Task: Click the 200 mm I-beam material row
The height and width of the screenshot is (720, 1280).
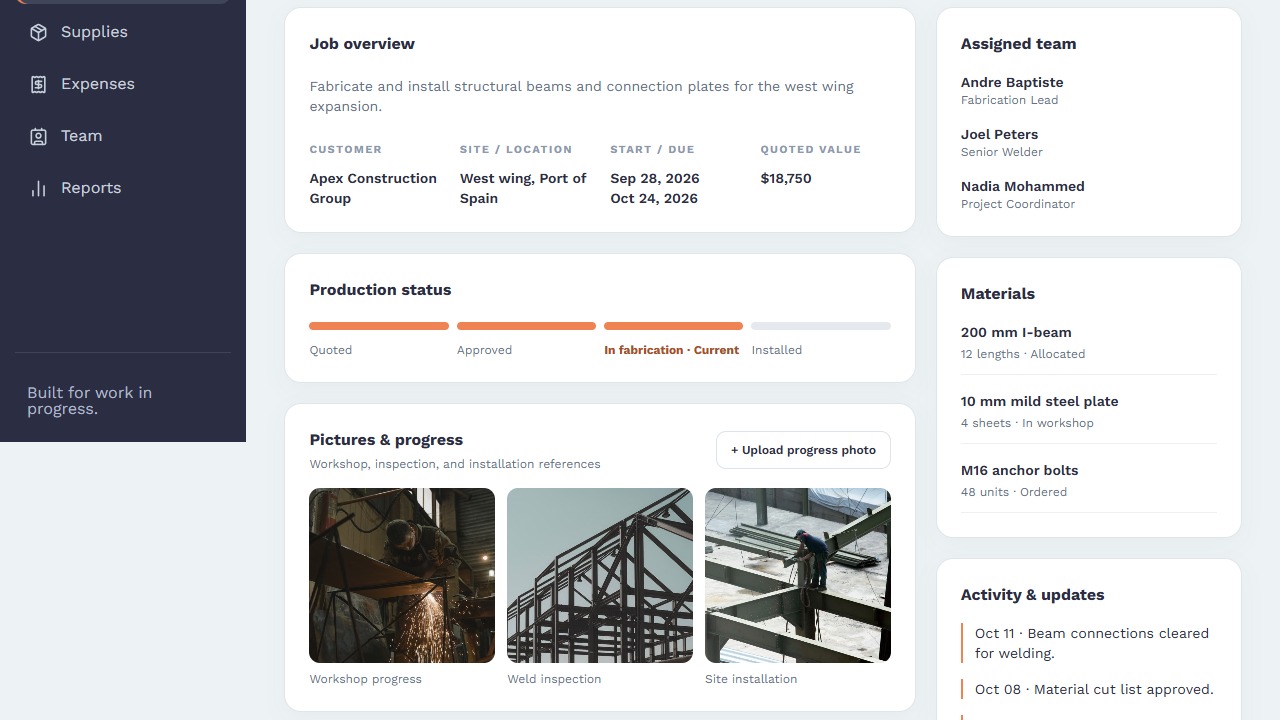Action: pyautogui.click(x=1089, y=342)
